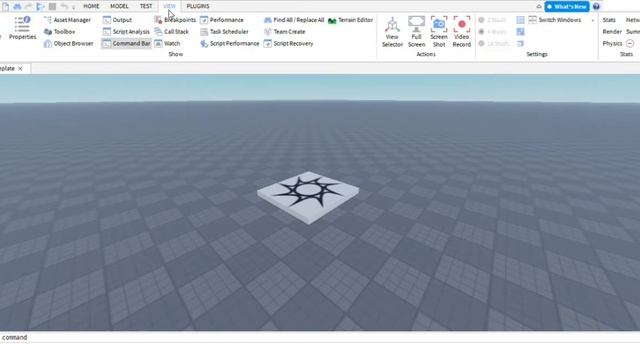Toggle the Stats display
640x360 pixels.
(x=609, y=20)
